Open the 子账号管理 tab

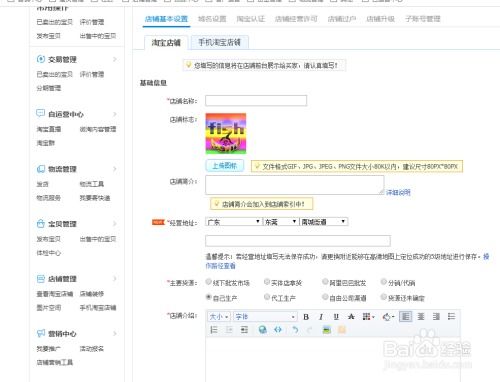tap(423, 19)
